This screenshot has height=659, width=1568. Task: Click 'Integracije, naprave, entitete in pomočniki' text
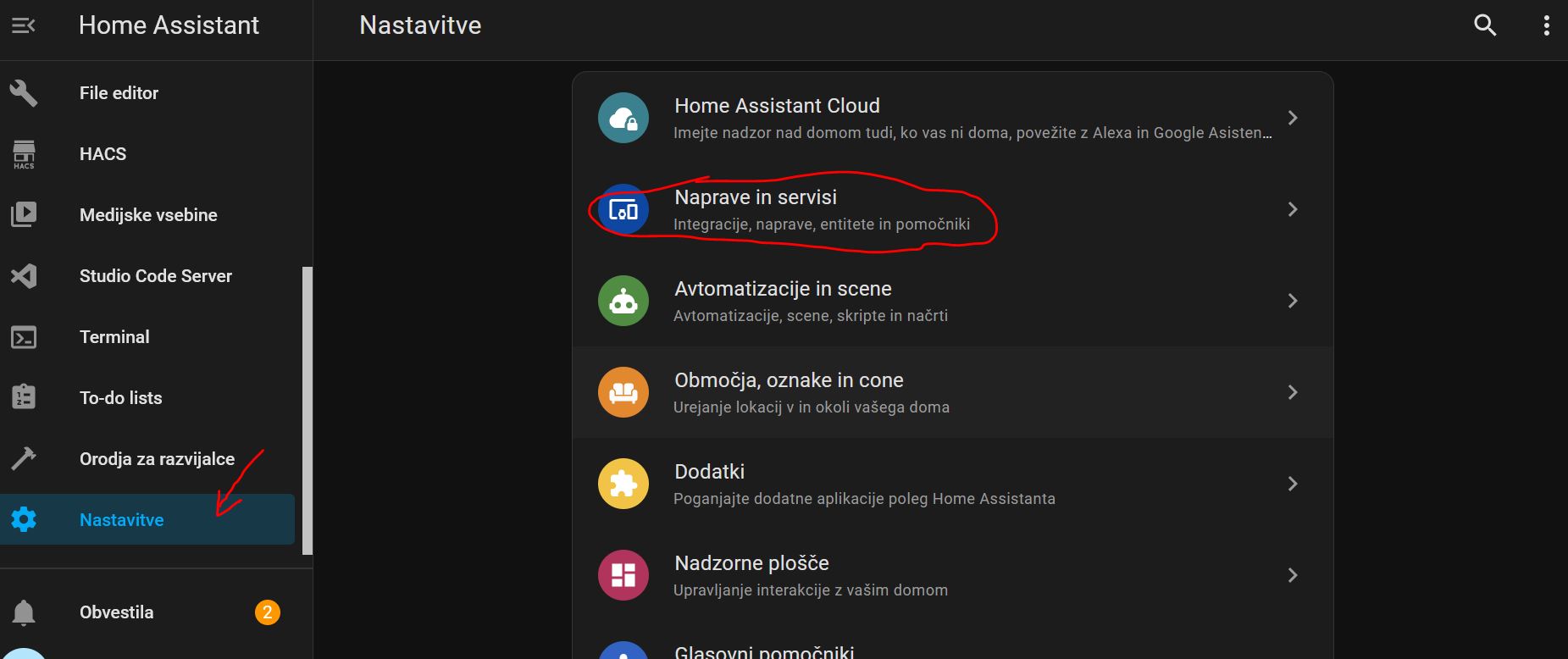coord(822,224)
